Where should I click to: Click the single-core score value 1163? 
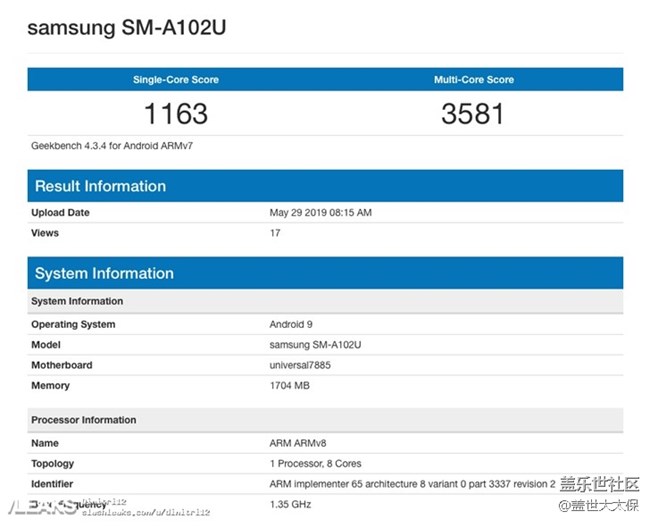point(176,113)
